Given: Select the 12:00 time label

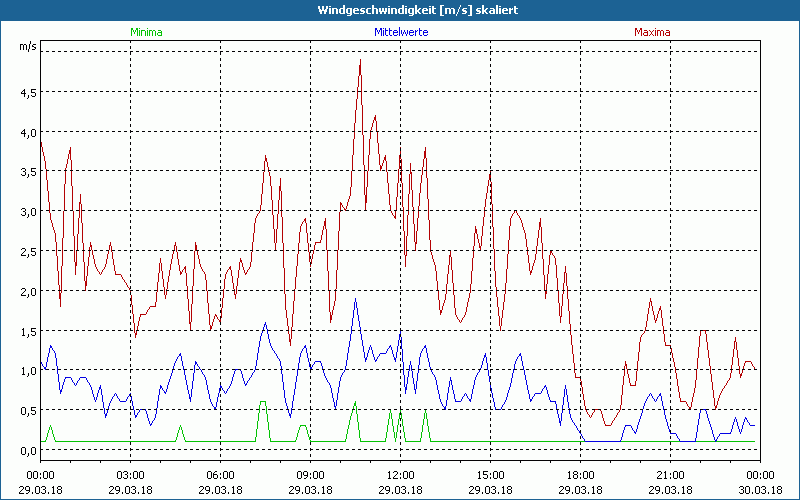Looking at the screenshot, I should click(x=400, y=475).
